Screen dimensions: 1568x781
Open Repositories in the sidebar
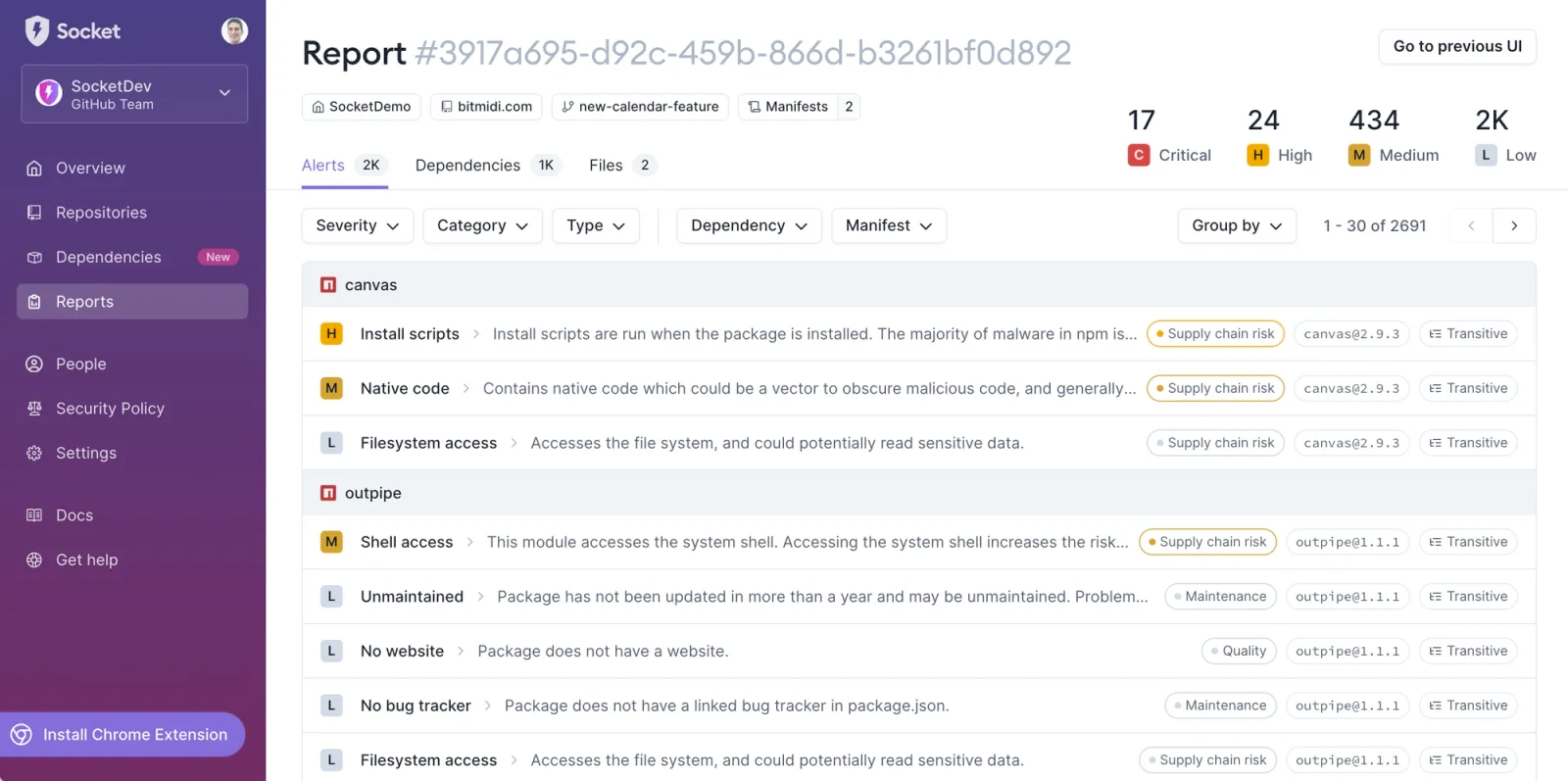[x=132, y=213]
